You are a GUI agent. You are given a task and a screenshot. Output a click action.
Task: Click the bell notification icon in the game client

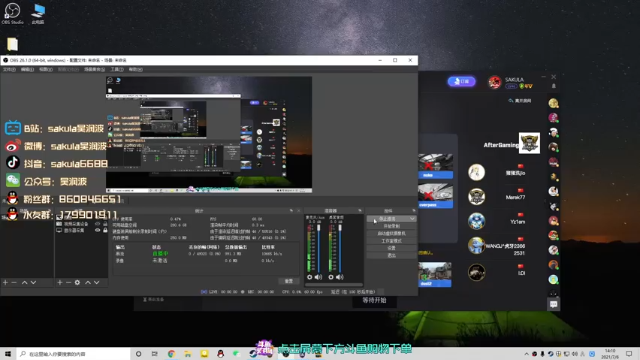pyautogui.click(x=553, y=86)
